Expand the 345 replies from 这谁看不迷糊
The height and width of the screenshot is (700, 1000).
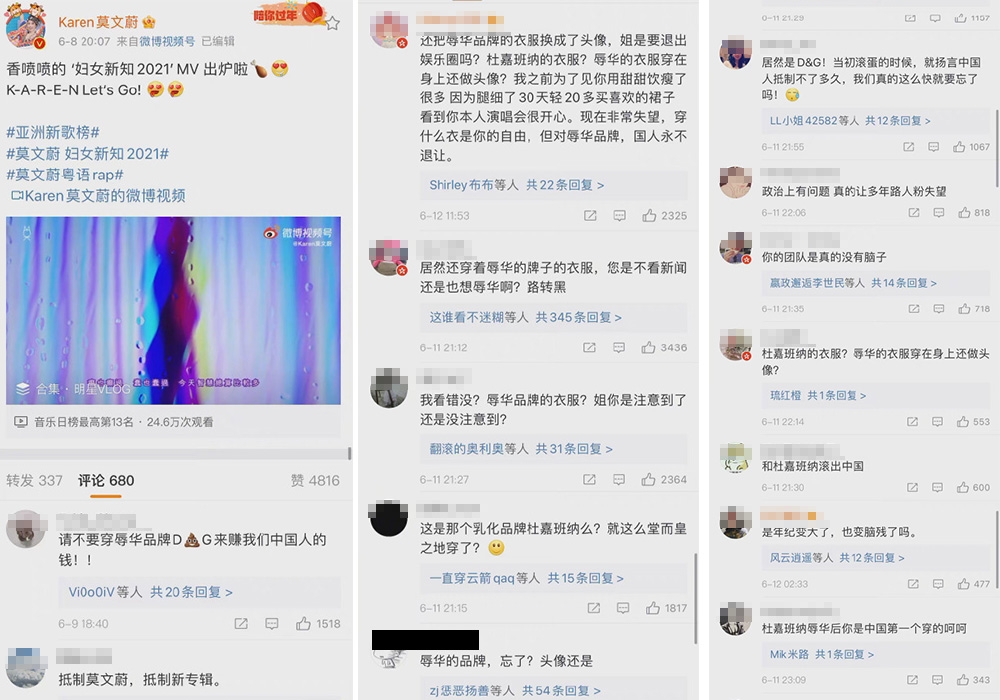point(526,317)
